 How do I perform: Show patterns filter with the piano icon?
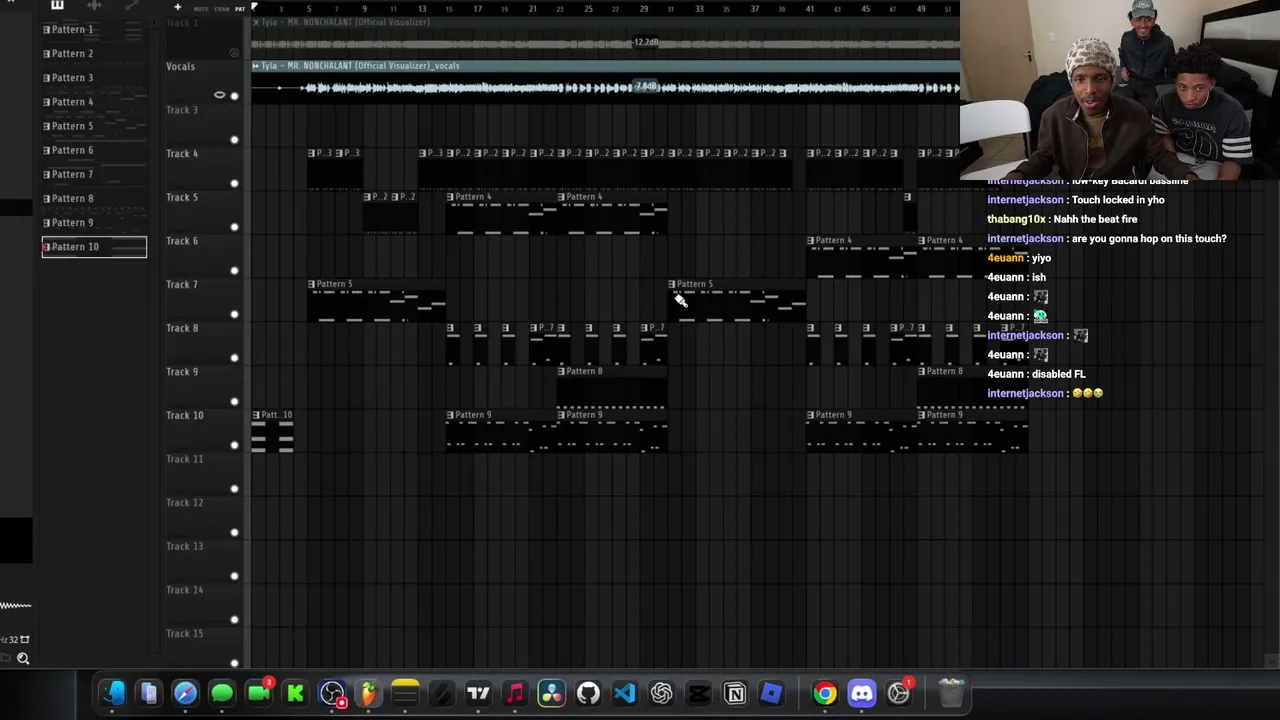57,6
